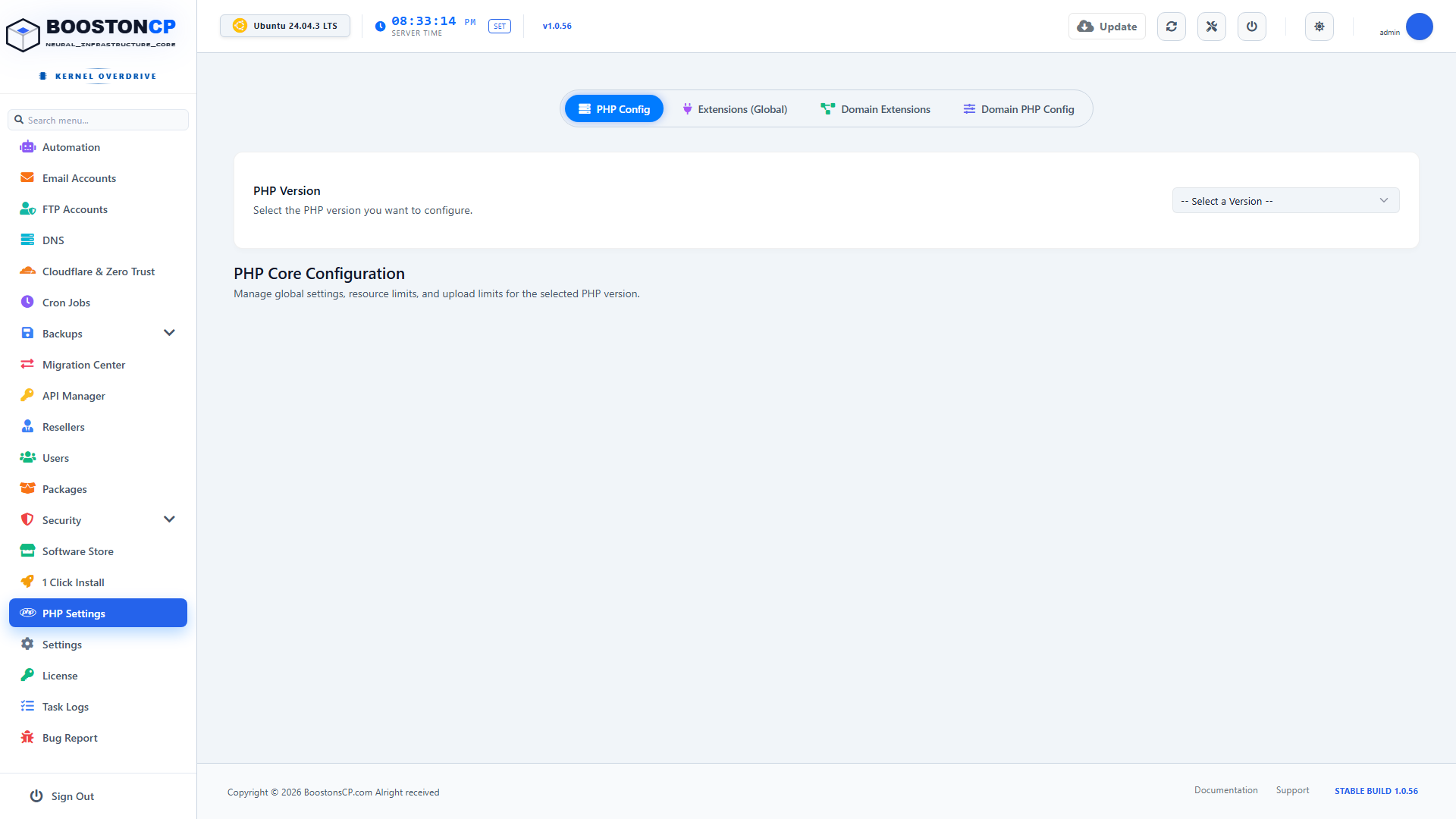Expand the Security submenu chevron
The width and height of the screenshot is (1456, 819).
169,519
